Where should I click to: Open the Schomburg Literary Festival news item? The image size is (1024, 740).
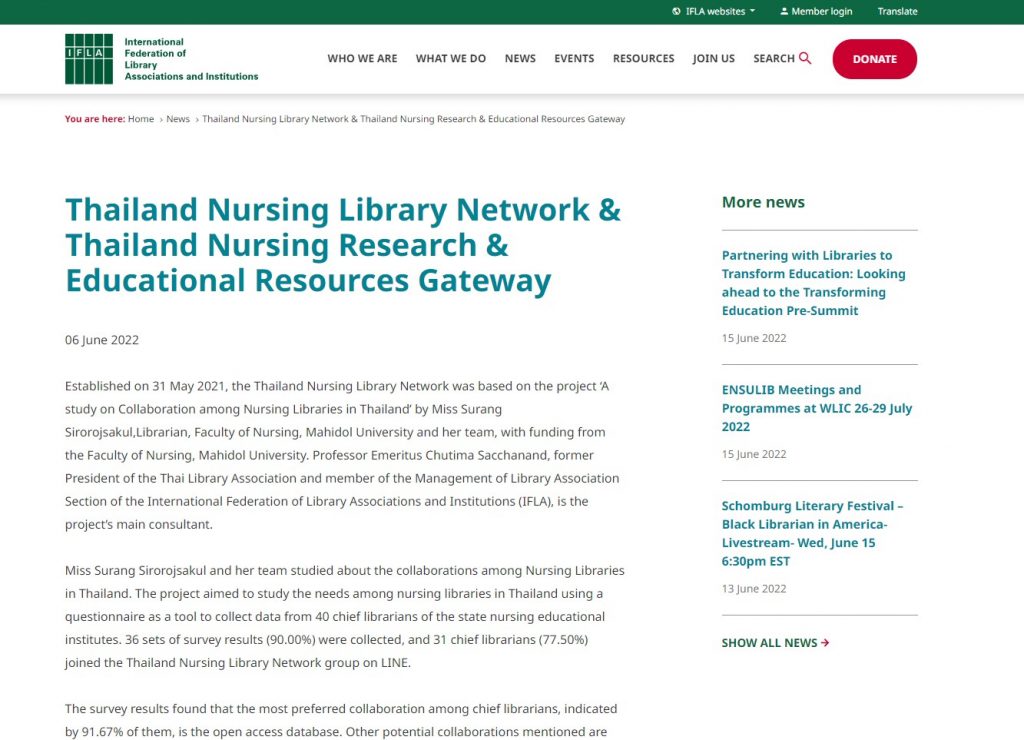(x=812, y=533)
